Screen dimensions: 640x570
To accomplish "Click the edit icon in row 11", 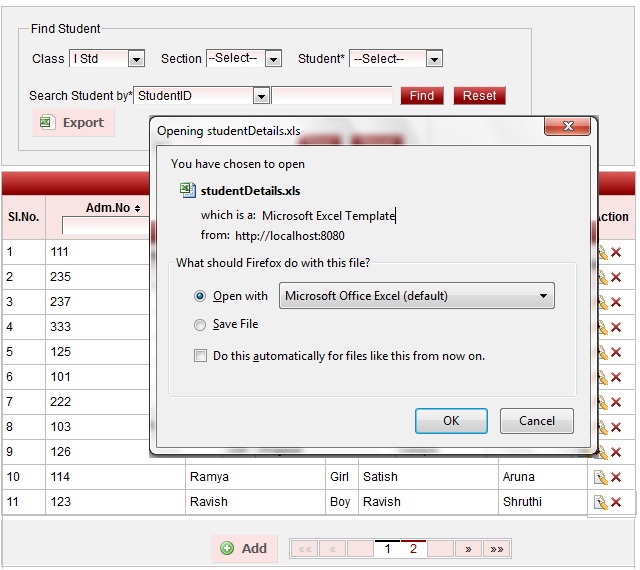I will click(601, 502).
